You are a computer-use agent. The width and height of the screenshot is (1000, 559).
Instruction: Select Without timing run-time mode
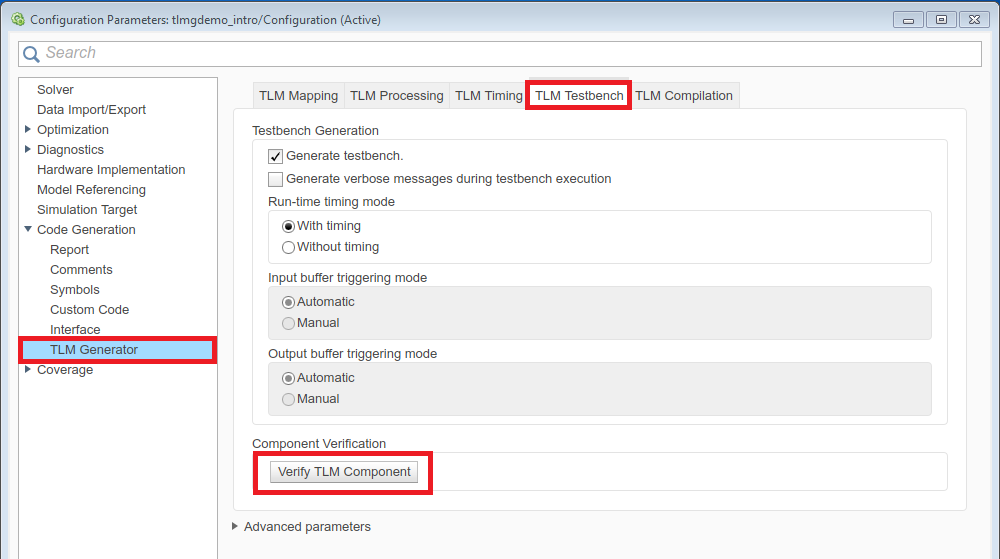[x=289, y=247]
